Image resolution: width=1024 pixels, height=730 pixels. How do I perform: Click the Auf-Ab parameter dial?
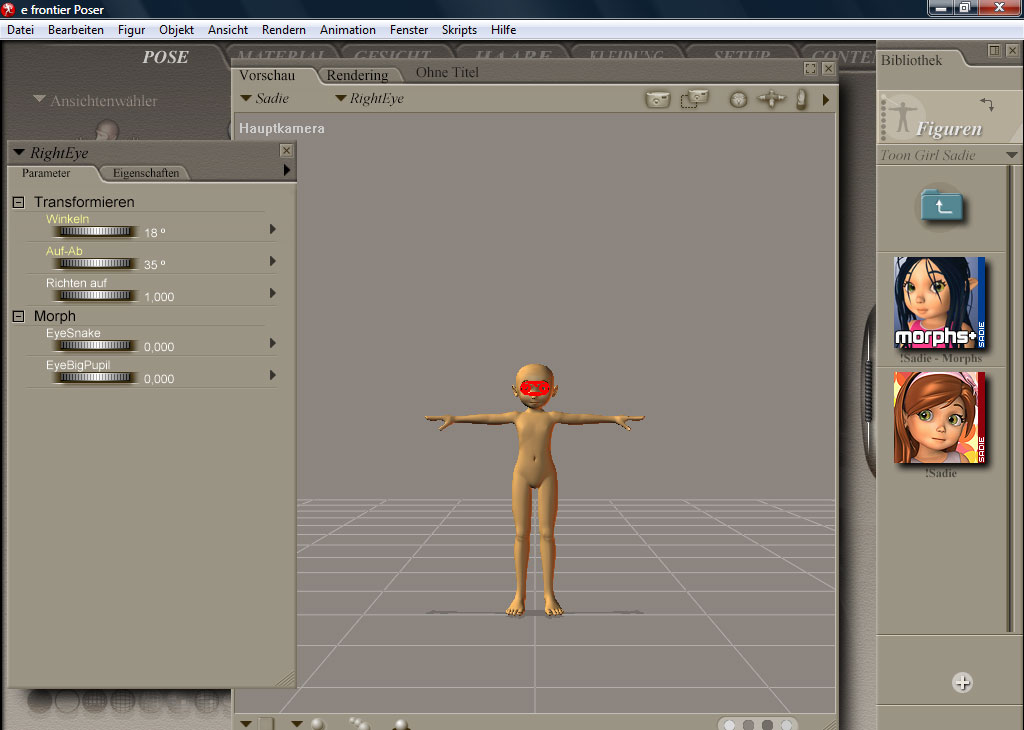(94, 264)
